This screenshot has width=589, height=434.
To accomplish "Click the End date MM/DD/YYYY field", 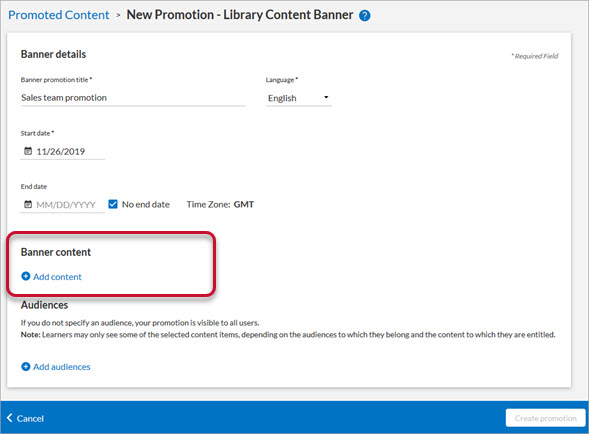I will coord(62,205).
